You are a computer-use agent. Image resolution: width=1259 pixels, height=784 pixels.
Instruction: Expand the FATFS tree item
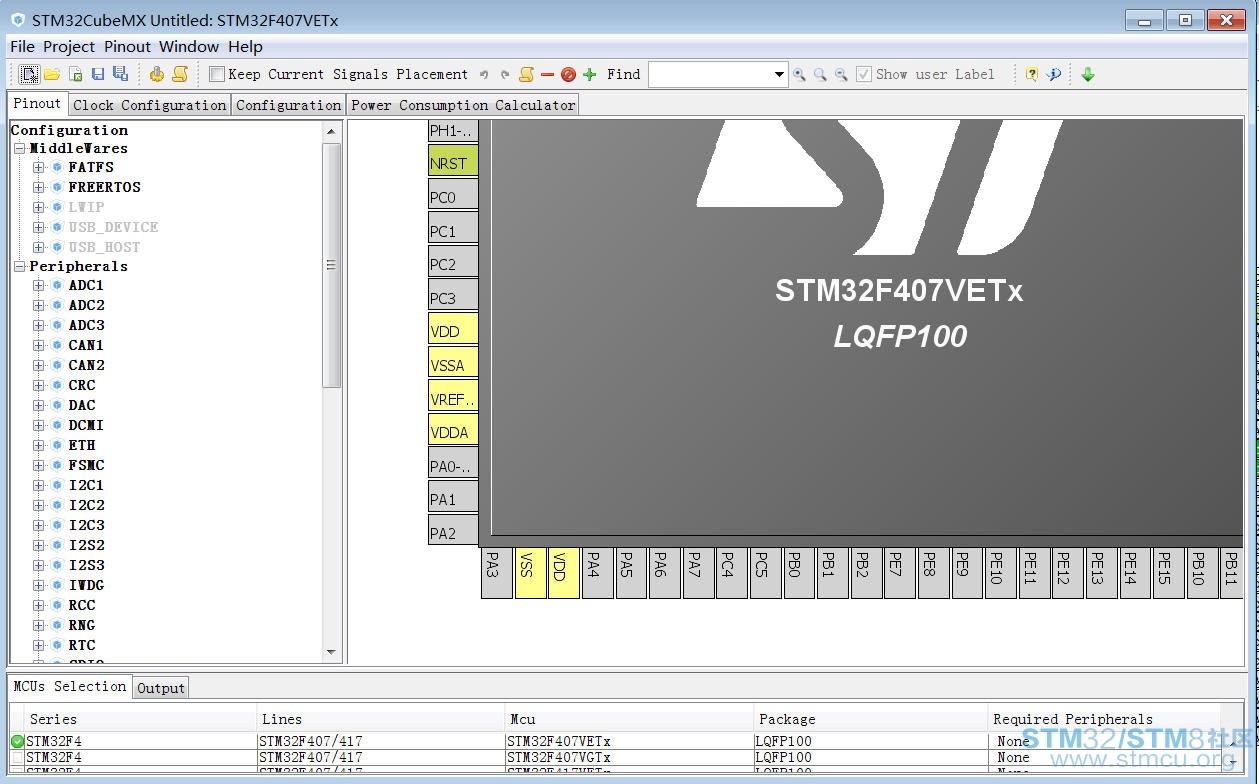(x=38, y=167)
